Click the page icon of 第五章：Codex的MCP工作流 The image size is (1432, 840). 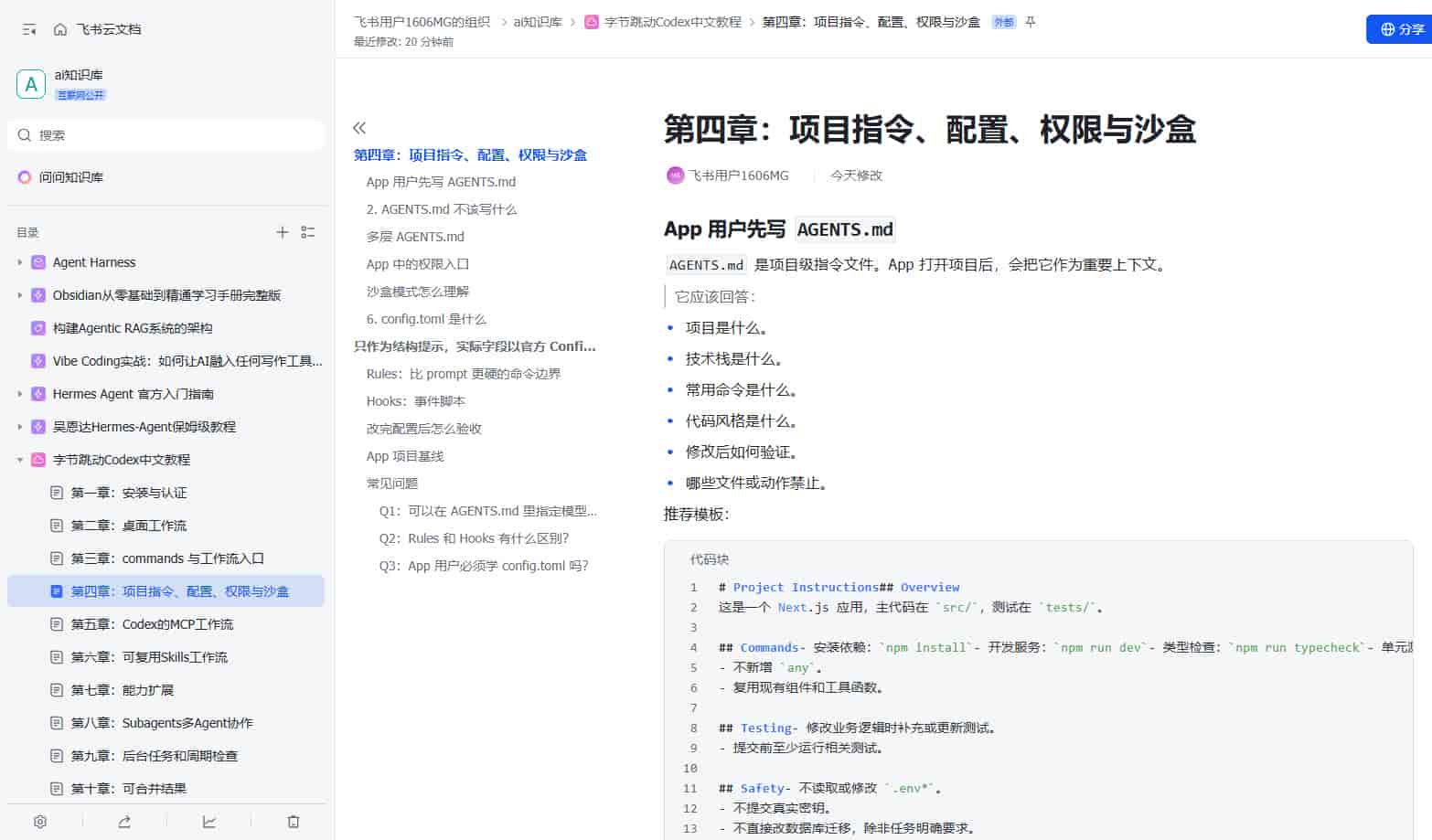[x=57, y=624]
